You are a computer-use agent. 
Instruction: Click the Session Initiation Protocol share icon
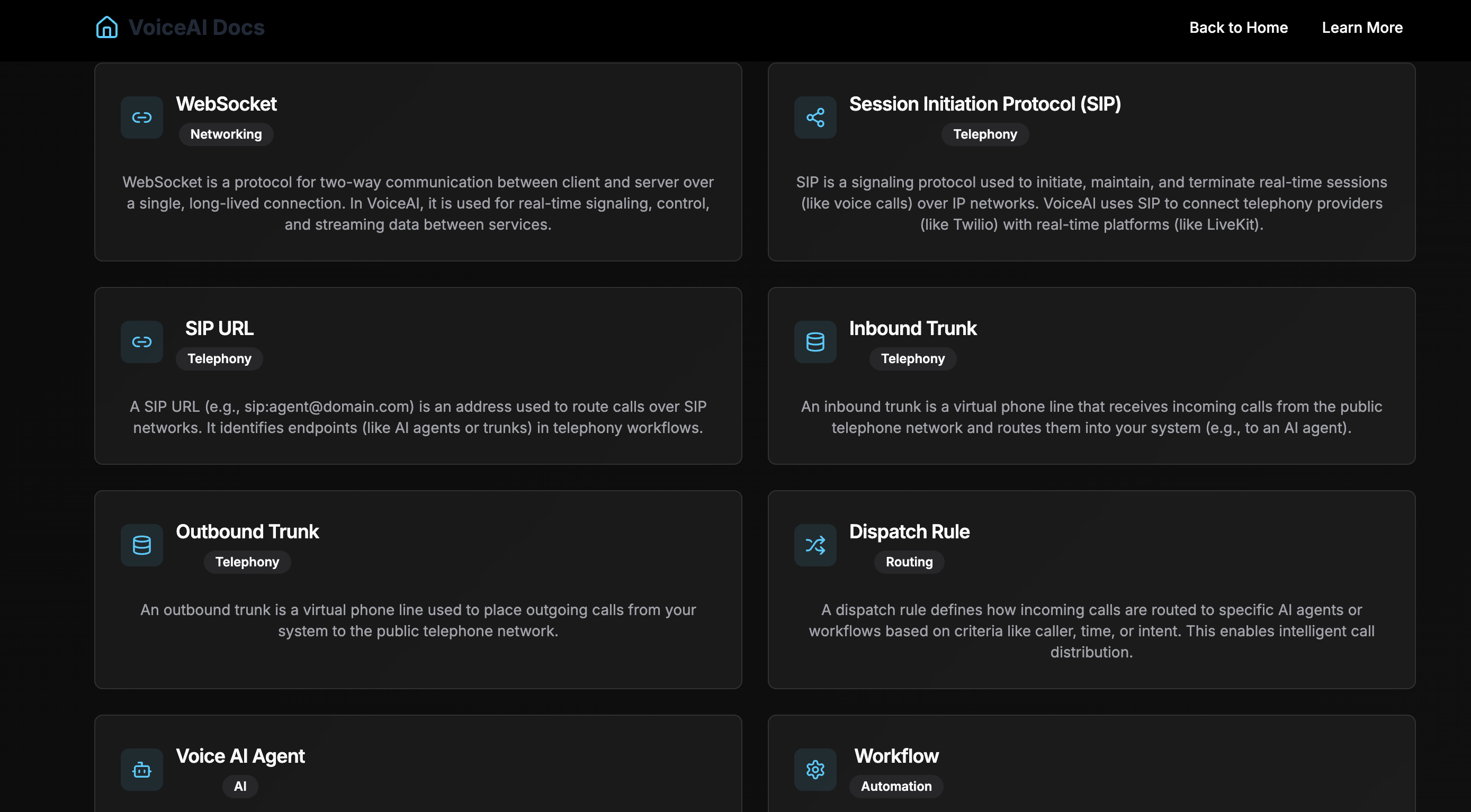pyautogui.click(x=815, y=118)
